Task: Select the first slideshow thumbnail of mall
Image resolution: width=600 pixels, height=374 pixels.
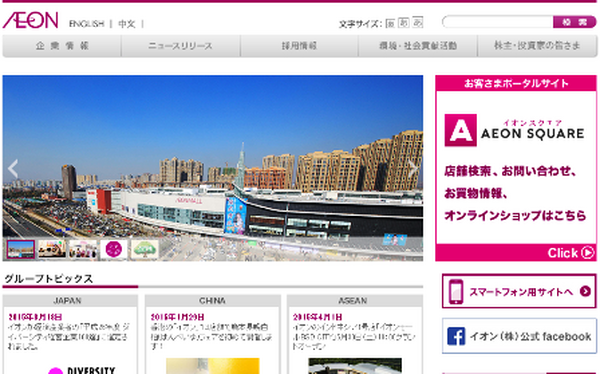Action: (21, 250)
